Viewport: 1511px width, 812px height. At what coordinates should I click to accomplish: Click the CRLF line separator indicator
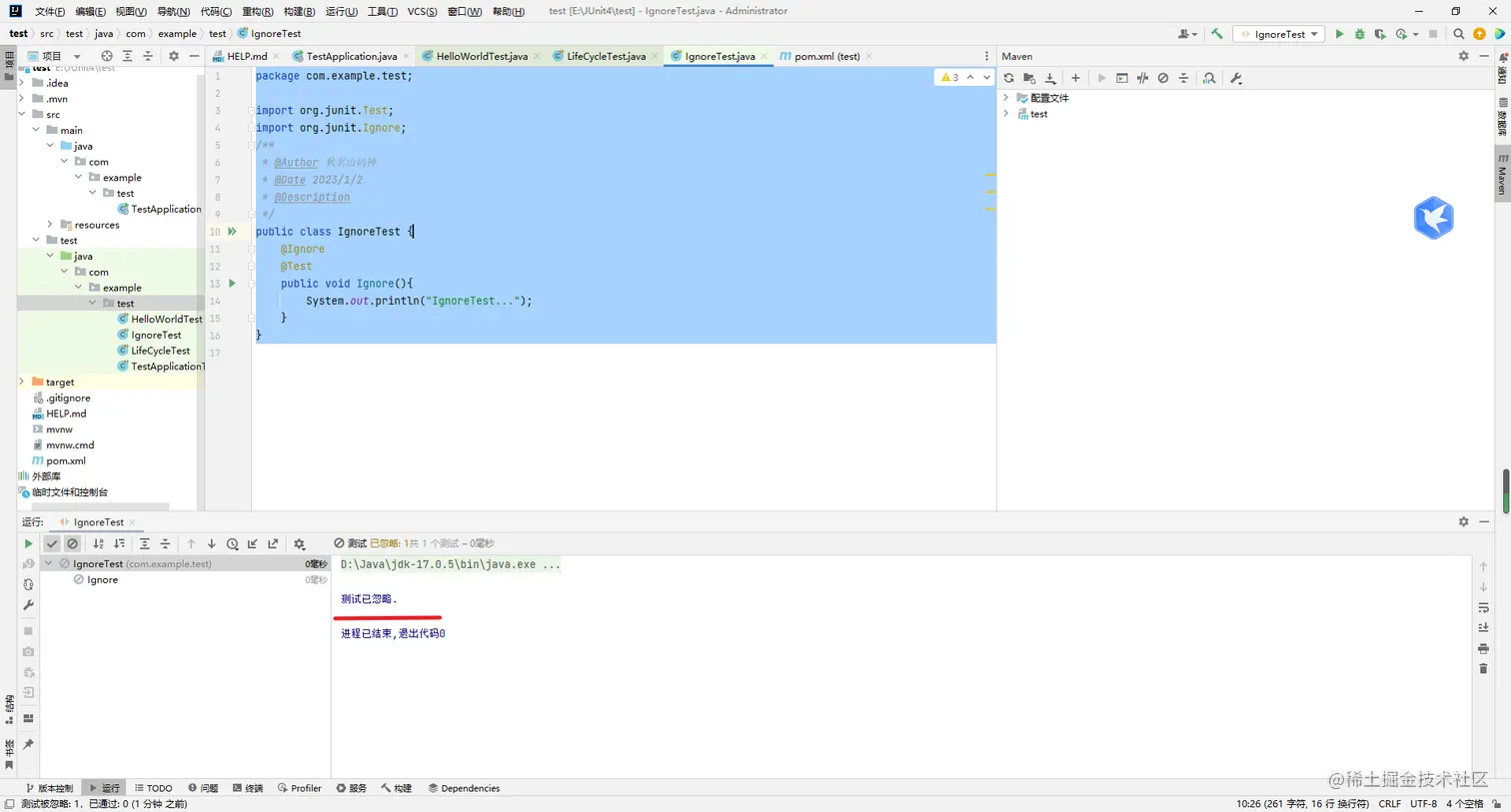pos(1389,803)
